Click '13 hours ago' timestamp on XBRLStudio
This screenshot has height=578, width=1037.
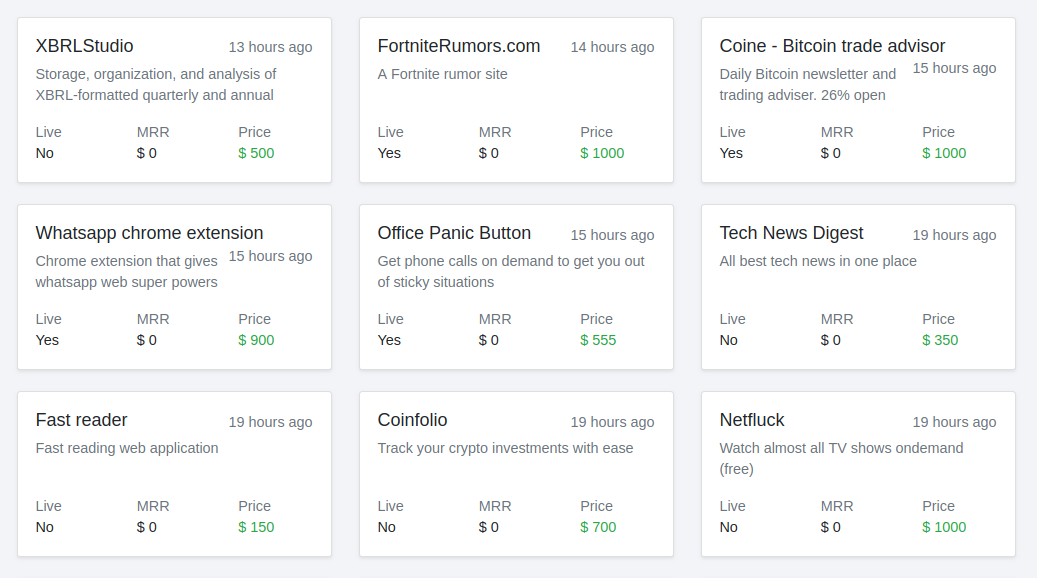tap(270, 47)
